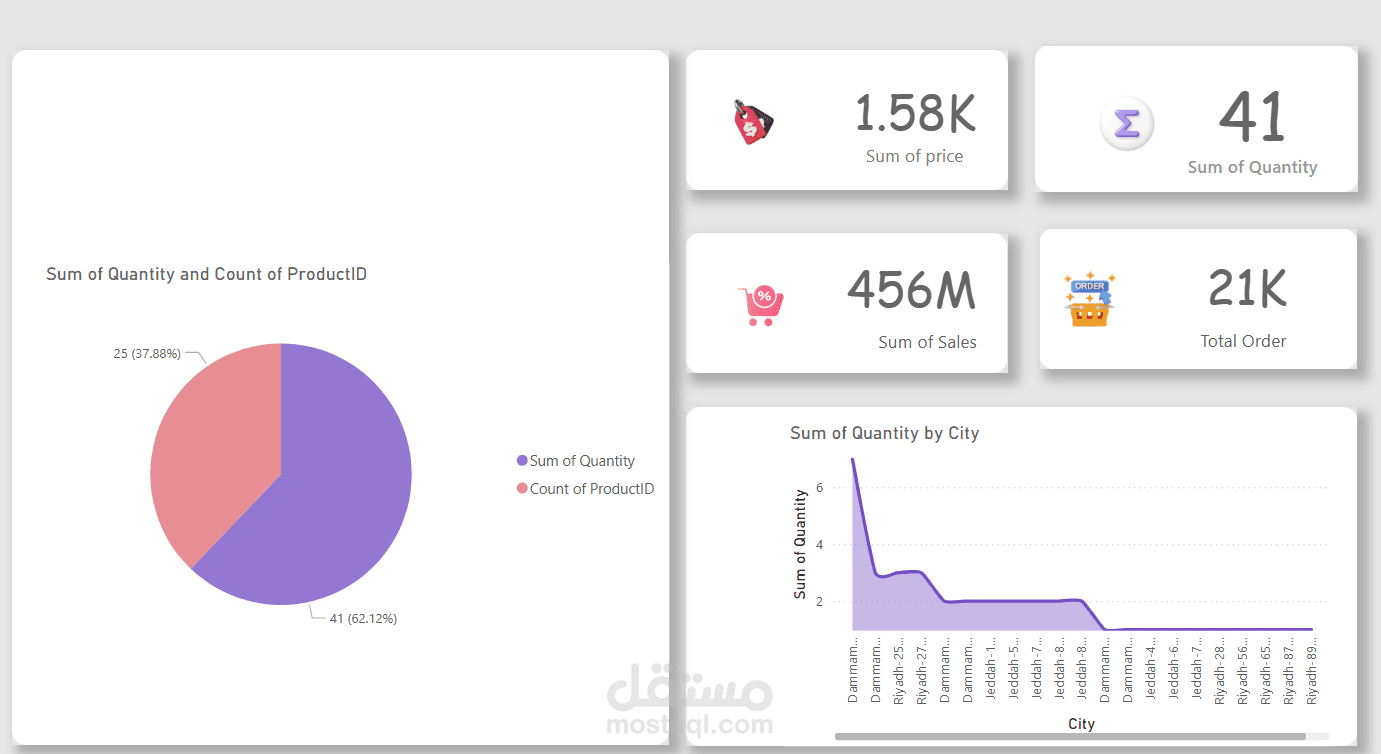Select the Sum of price label
This screenshot has width=1381, height=754.
tap(914, 156)
